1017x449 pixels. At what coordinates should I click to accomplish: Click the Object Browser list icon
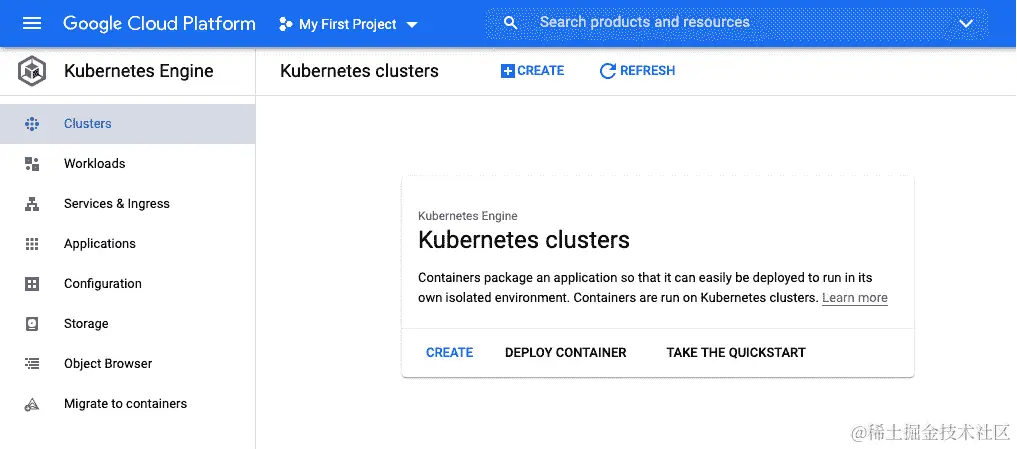tap(32, 363)
